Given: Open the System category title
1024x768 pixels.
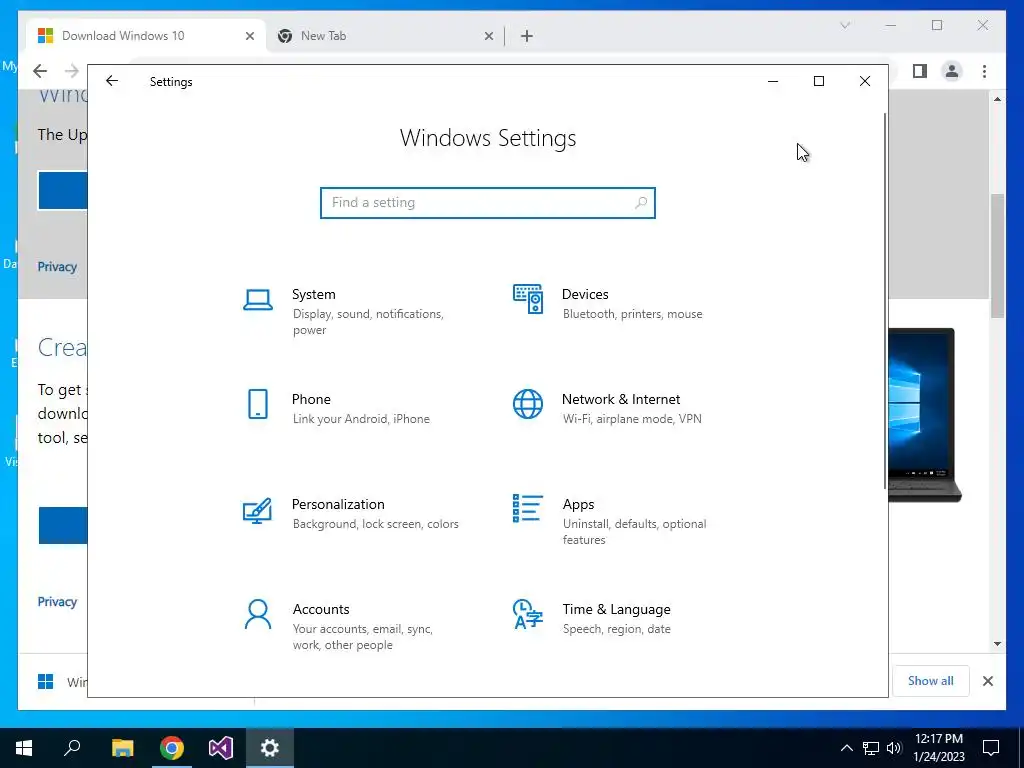Looking at the screenshot, I should 313,295.
